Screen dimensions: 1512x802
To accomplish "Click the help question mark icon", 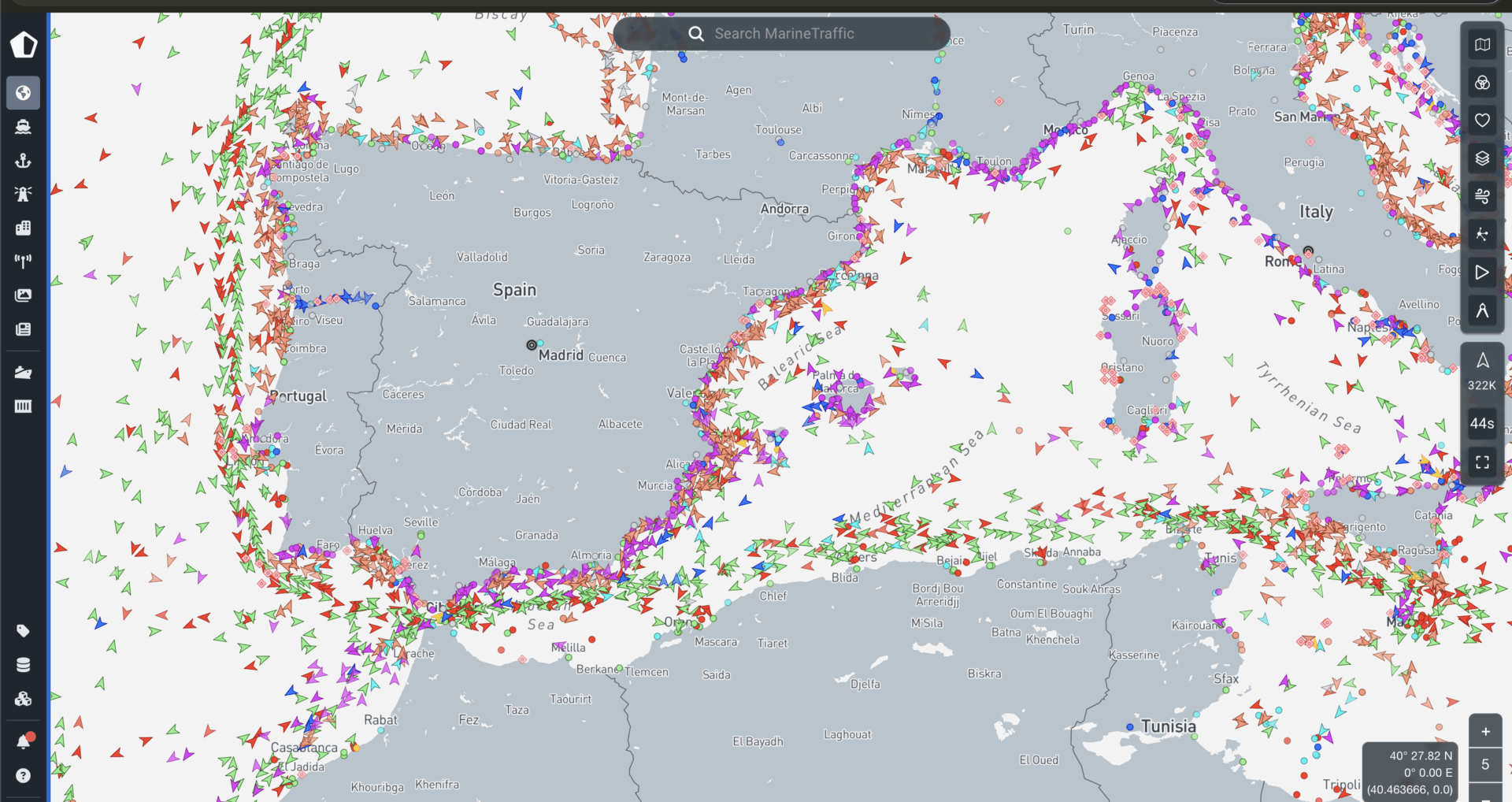I will click(x=23, y=775).
